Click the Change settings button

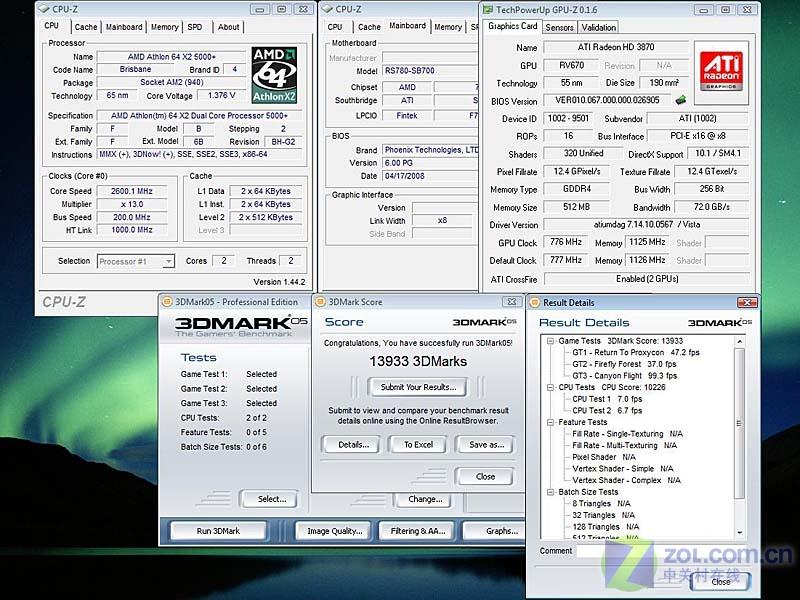[x=424, y=499]
